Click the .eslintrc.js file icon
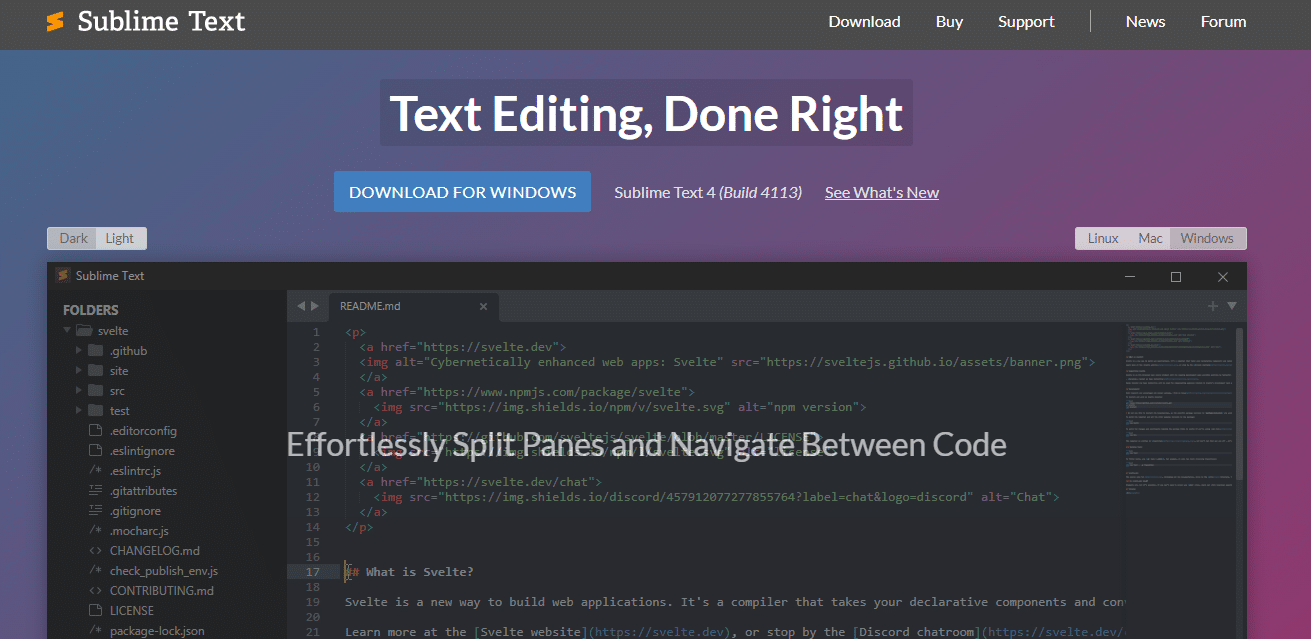1311x639 pixels. click(96, 470)
